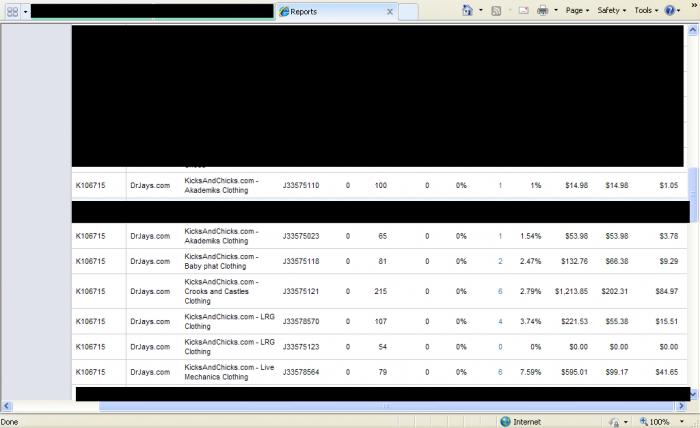Click the vertical scrollbar up arrow
The width and height of the screenshot is (700, 428).
(x=692, y=30)
